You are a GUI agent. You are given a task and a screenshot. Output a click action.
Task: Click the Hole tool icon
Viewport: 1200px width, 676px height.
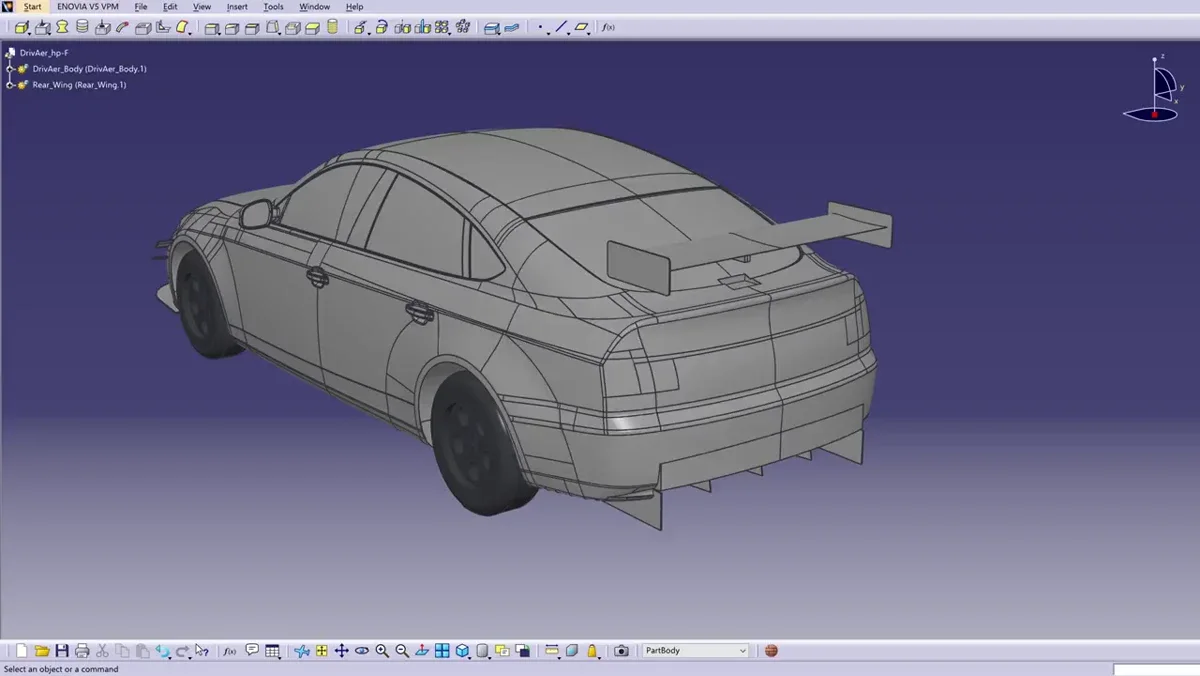click(x=101, y=28)
